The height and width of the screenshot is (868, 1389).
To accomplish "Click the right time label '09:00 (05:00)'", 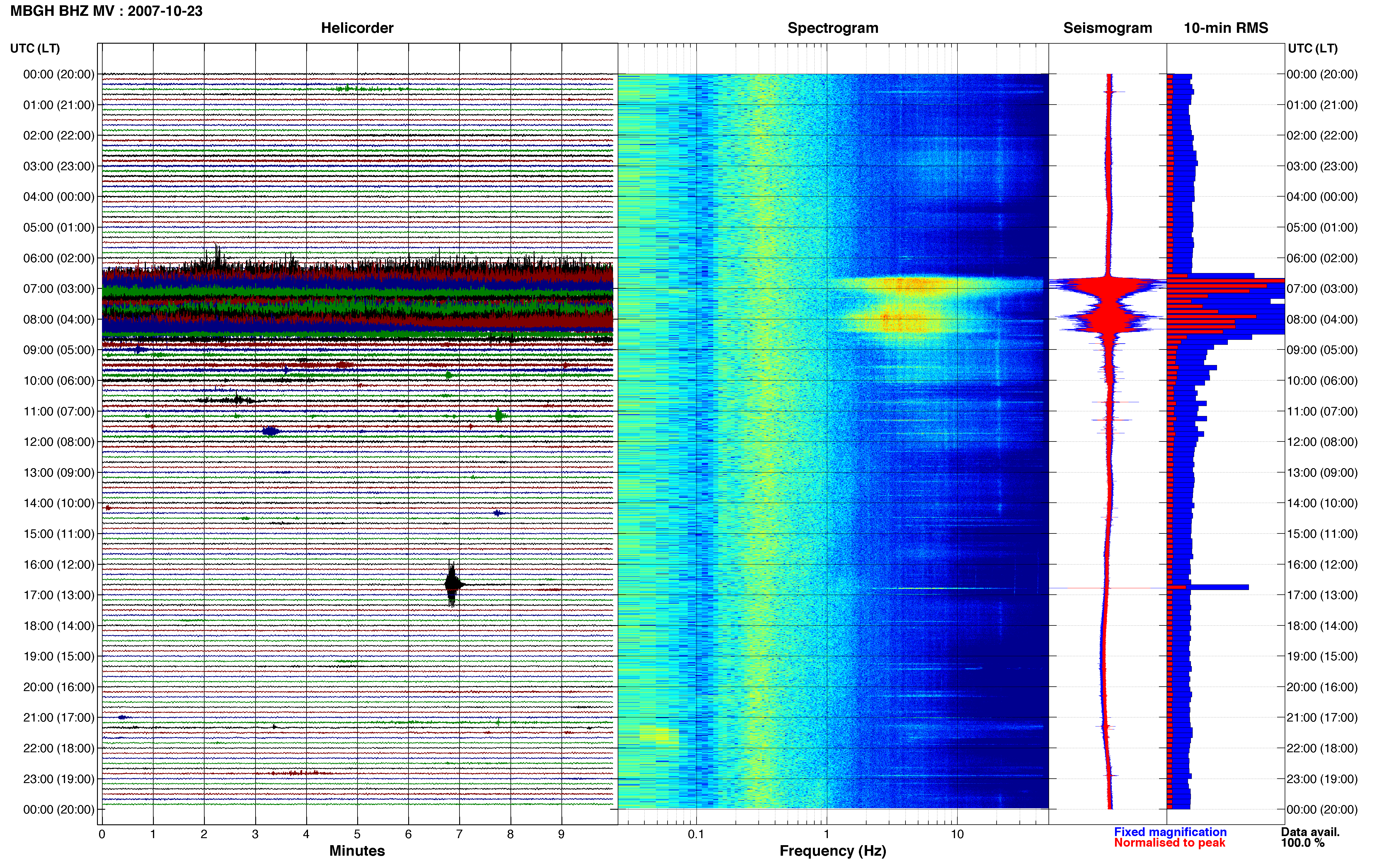I will (1322, 350).
